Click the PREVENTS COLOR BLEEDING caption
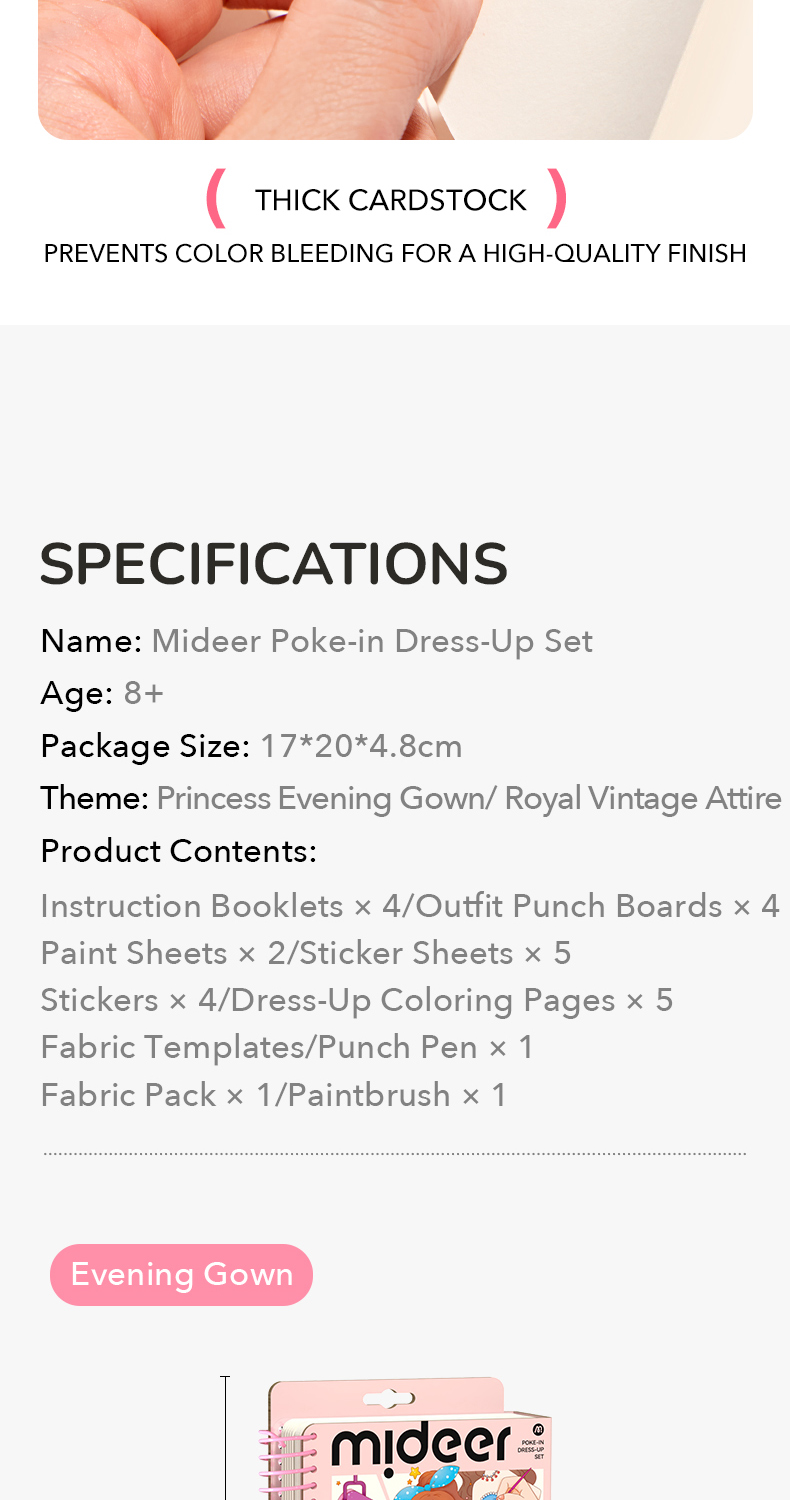Screen dimensions: 790x1500 point(395,253)
